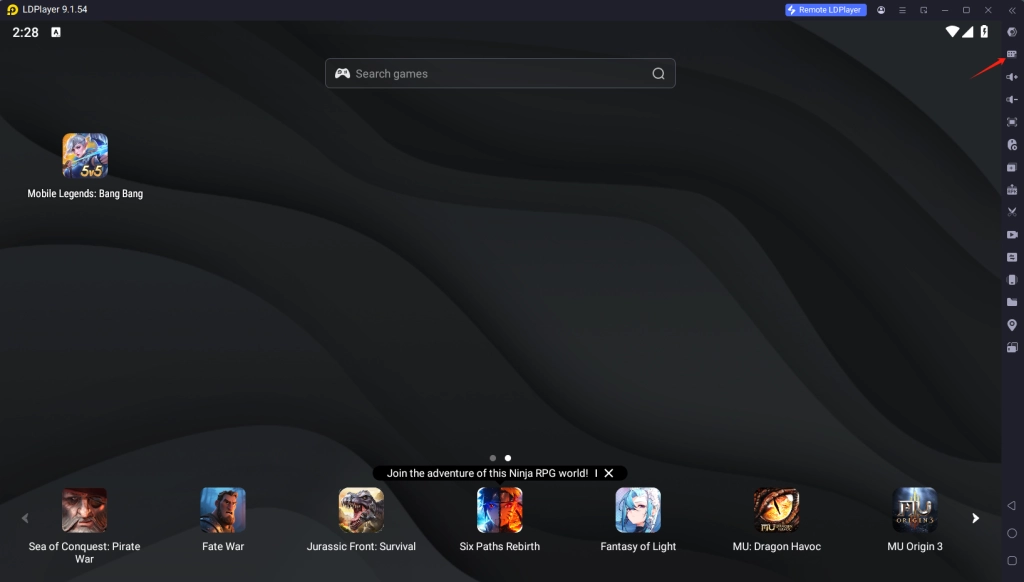
Task: Launch Mobile Legends: Bang Bang
Action: [85, 155]
